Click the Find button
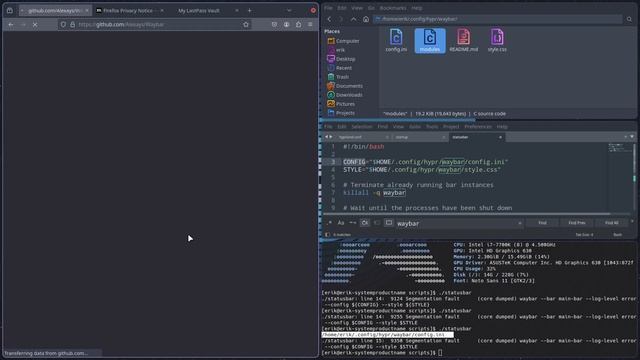The image size is (640, 360). tap(542, 223)
